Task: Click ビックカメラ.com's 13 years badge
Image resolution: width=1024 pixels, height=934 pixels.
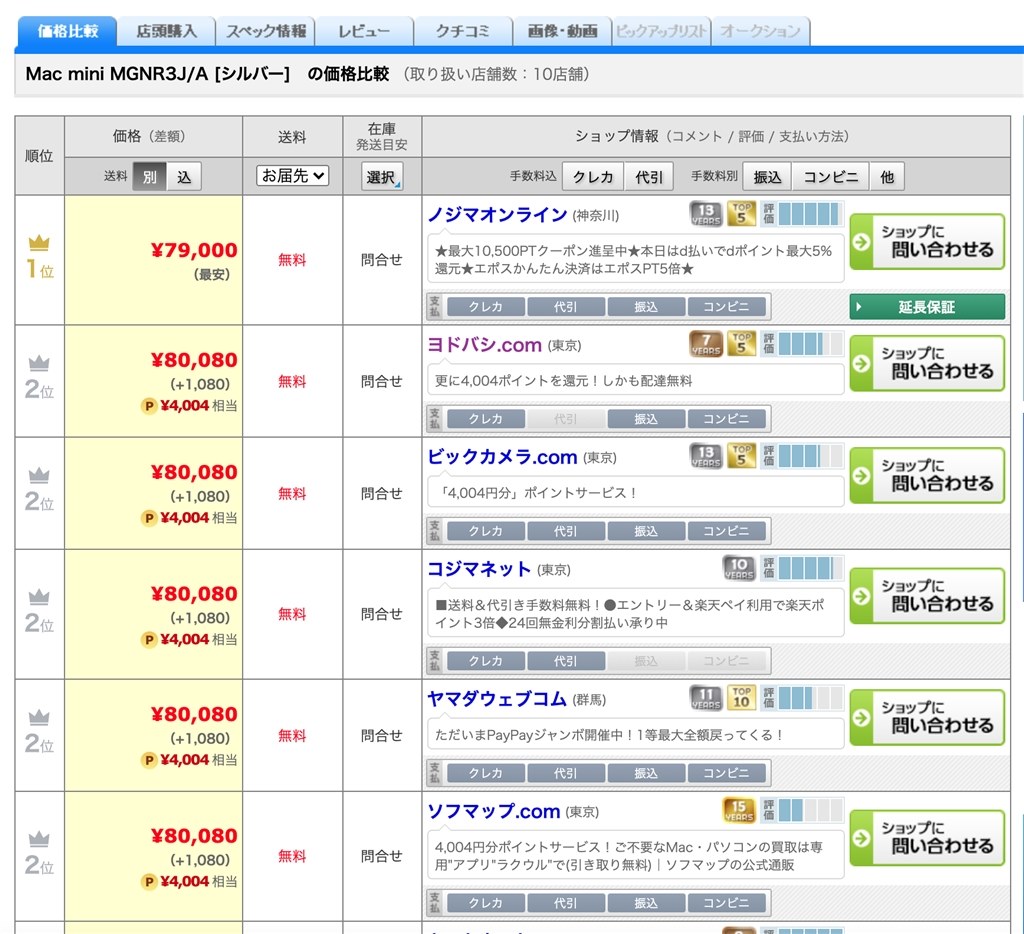Action: click(706, 456)
